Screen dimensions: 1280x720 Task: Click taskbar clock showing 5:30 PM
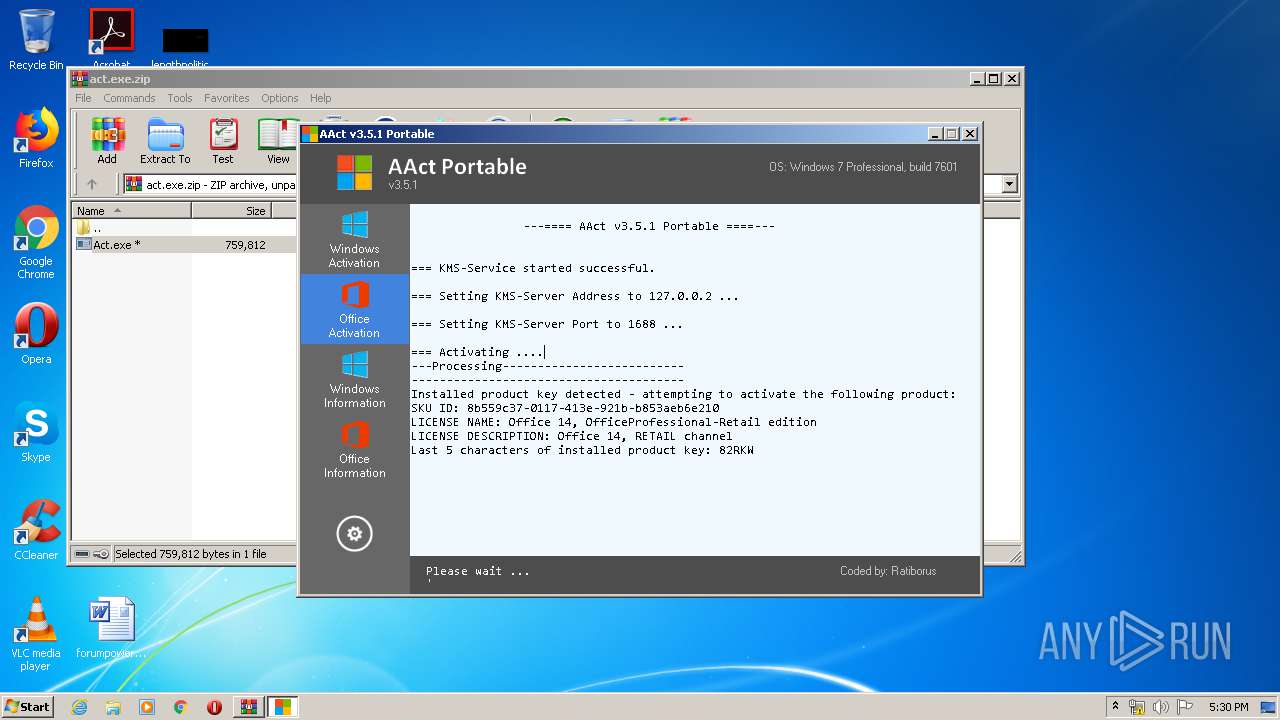pos(1228,707)
